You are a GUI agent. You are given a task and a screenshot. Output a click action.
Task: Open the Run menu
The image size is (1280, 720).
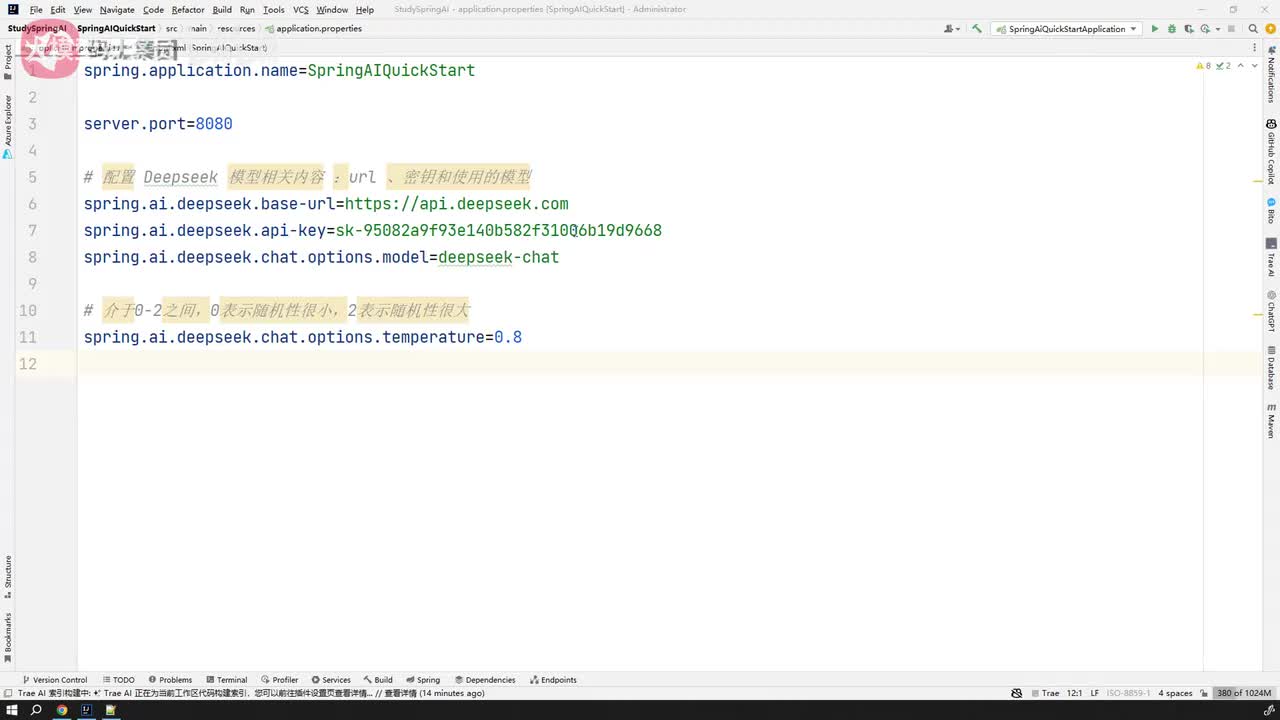coord(247,10)
